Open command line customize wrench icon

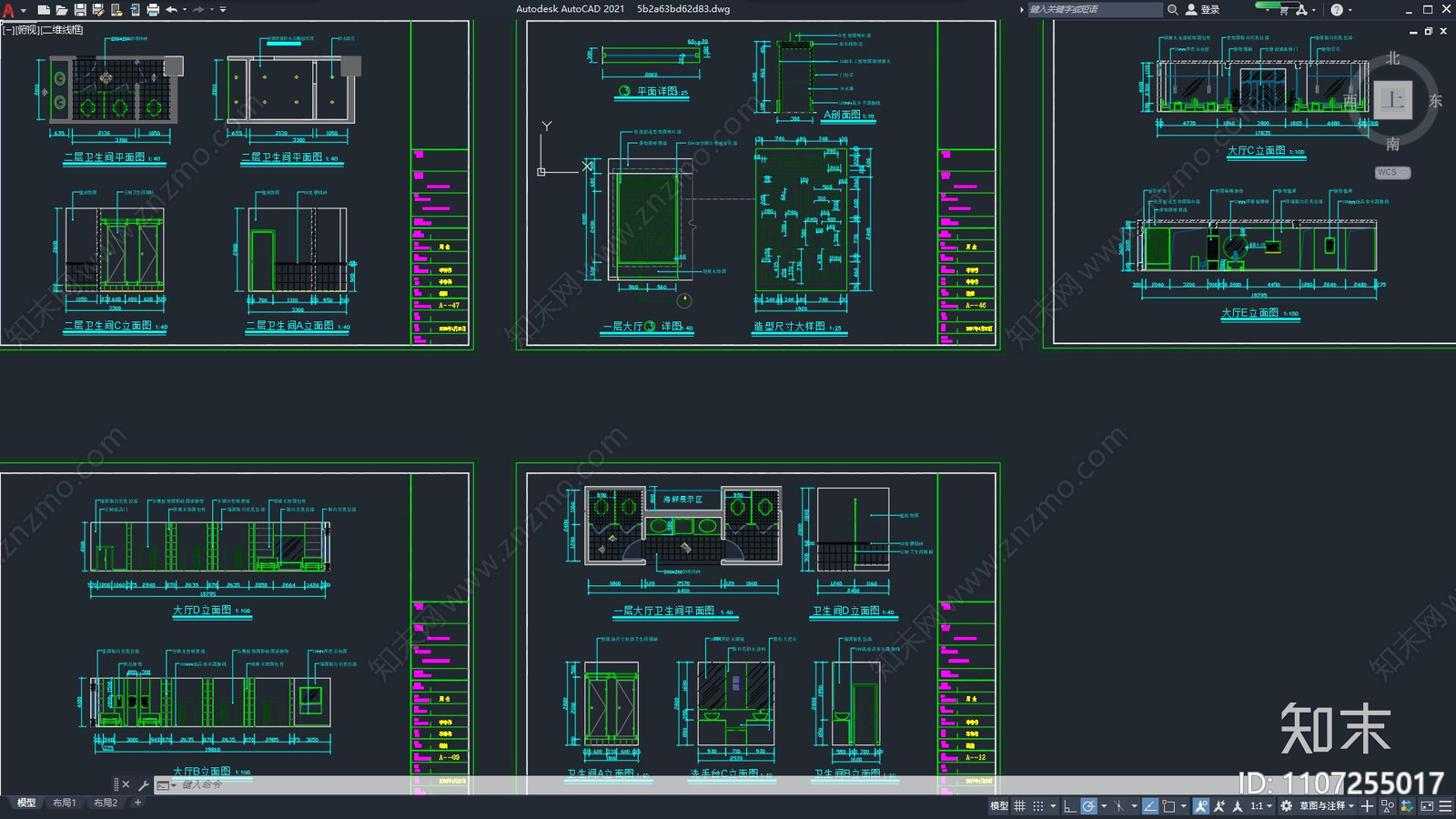coord(143,784)
